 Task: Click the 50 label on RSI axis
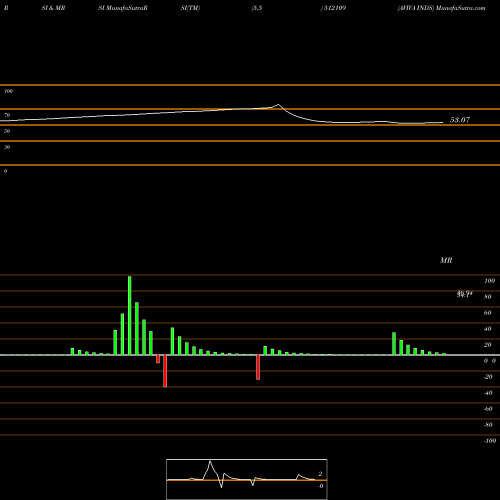[7, 131]
